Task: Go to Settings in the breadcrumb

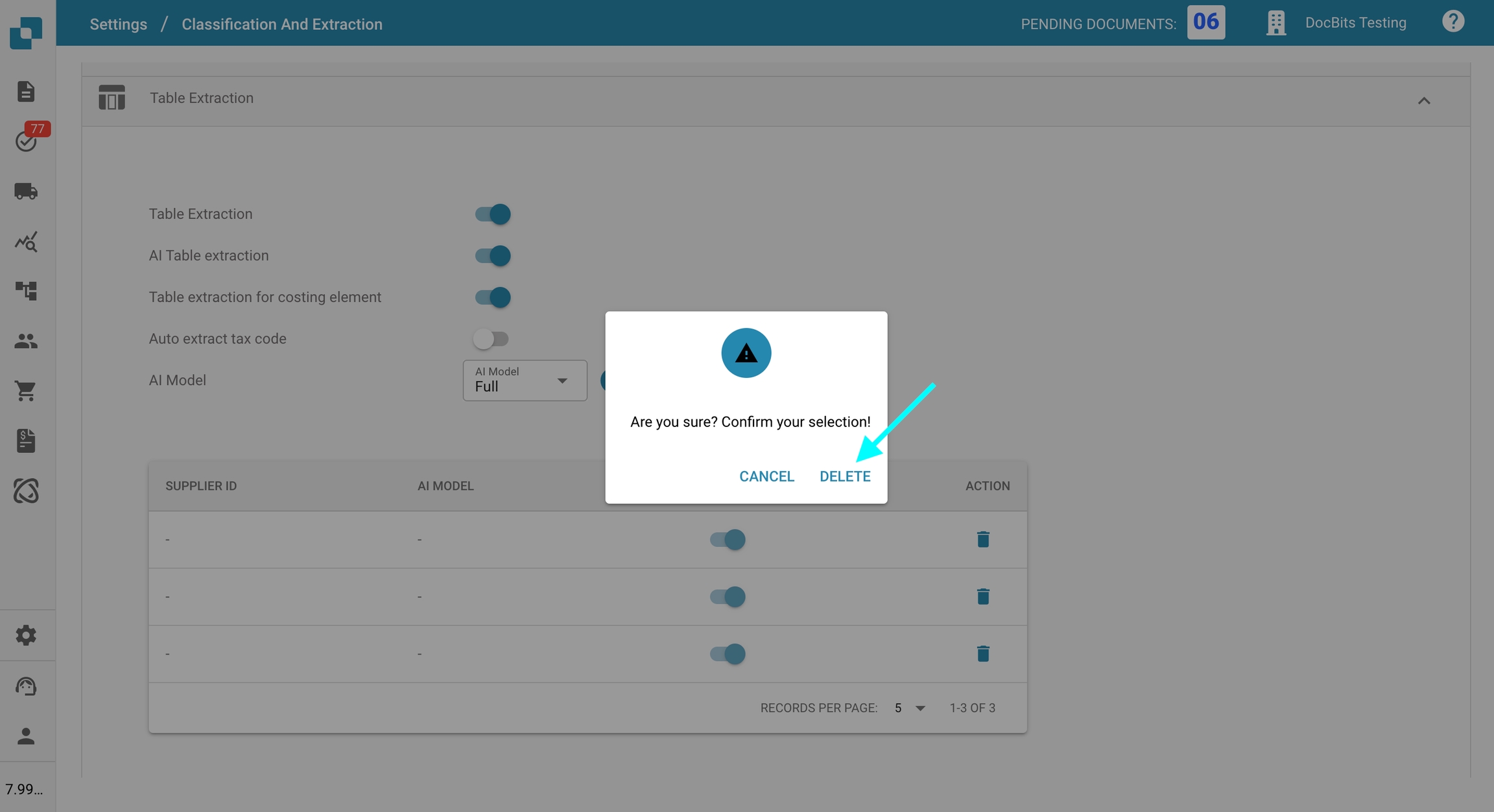Action: [x=118, y=24]
